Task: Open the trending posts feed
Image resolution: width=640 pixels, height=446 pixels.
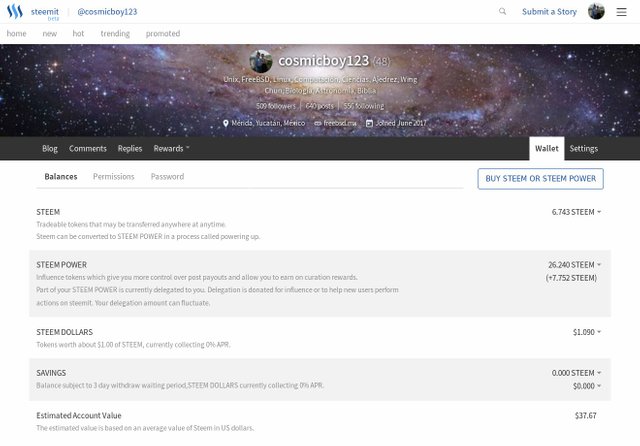Action: [115, 33]
